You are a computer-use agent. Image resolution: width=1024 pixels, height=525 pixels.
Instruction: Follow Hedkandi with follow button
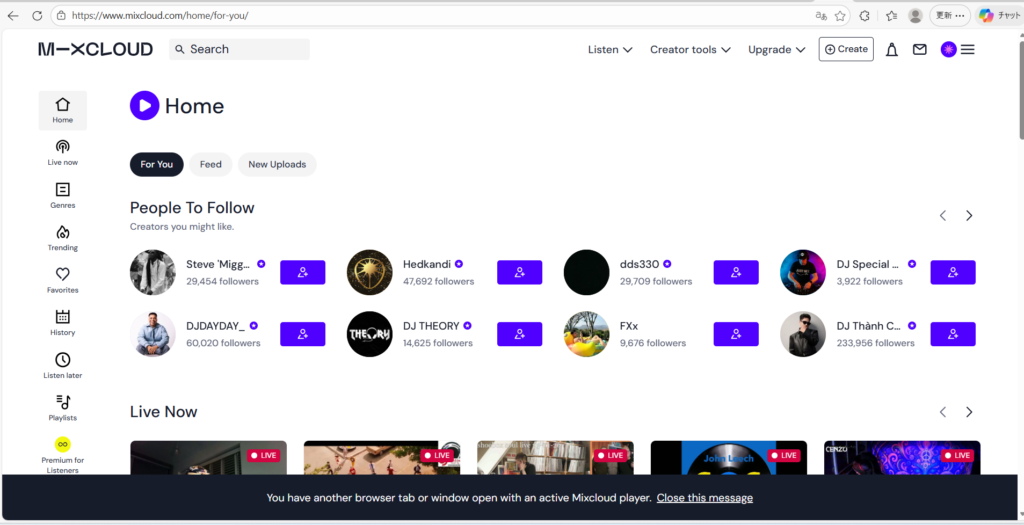(x=519, y=272)
